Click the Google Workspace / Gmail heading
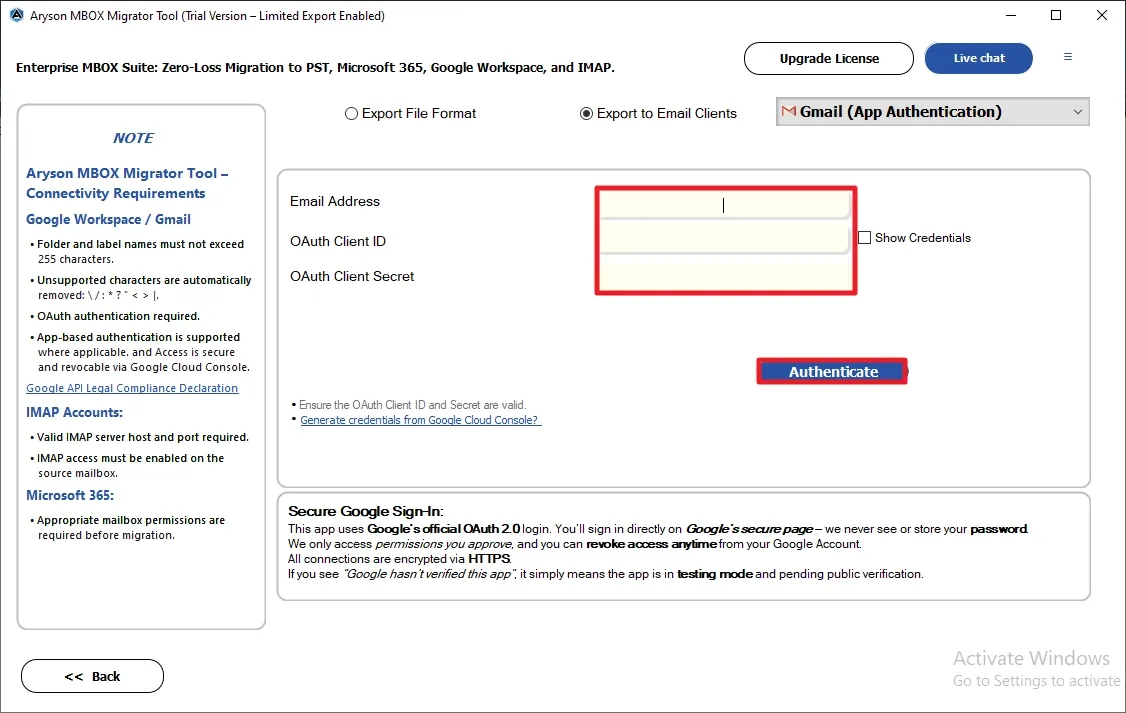The image size is (1126, 713). coord(108,220)
